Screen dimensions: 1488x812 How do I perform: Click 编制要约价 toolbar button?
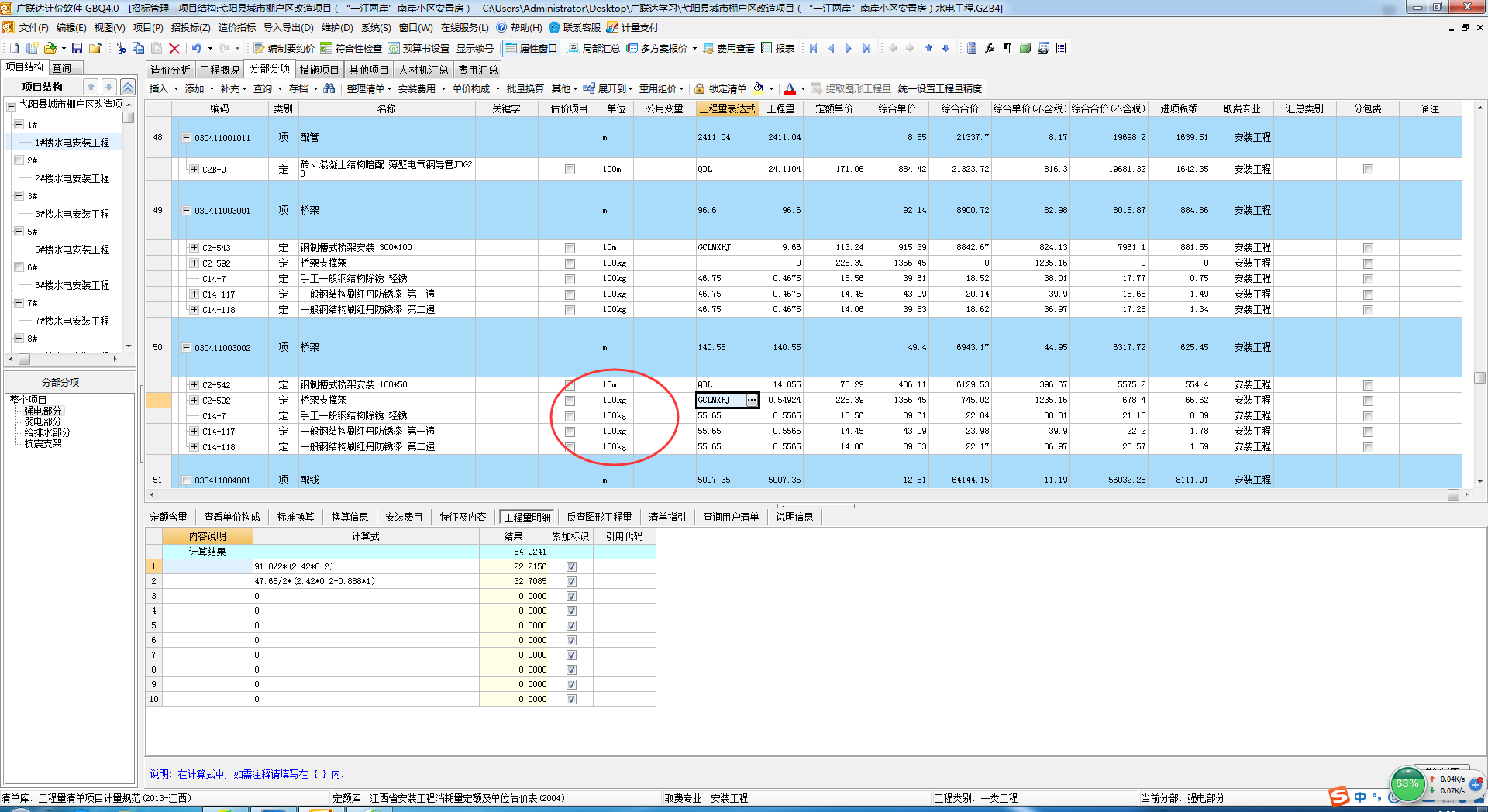pyautogui.click(x=284, y=48)
